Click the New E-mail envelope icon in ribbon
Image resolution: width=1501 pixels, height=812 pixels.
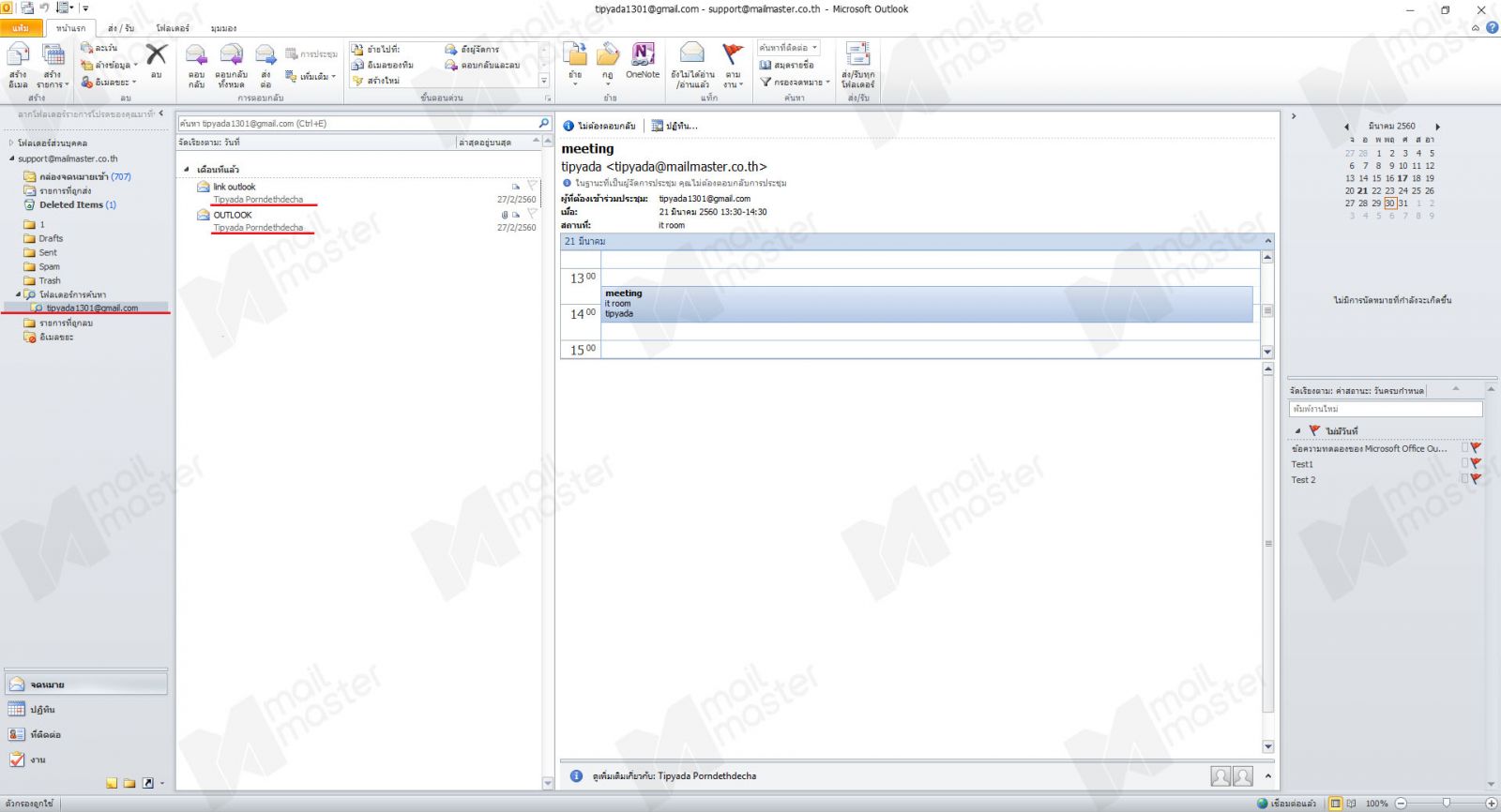pyautogui.click(x=18, y=55)
